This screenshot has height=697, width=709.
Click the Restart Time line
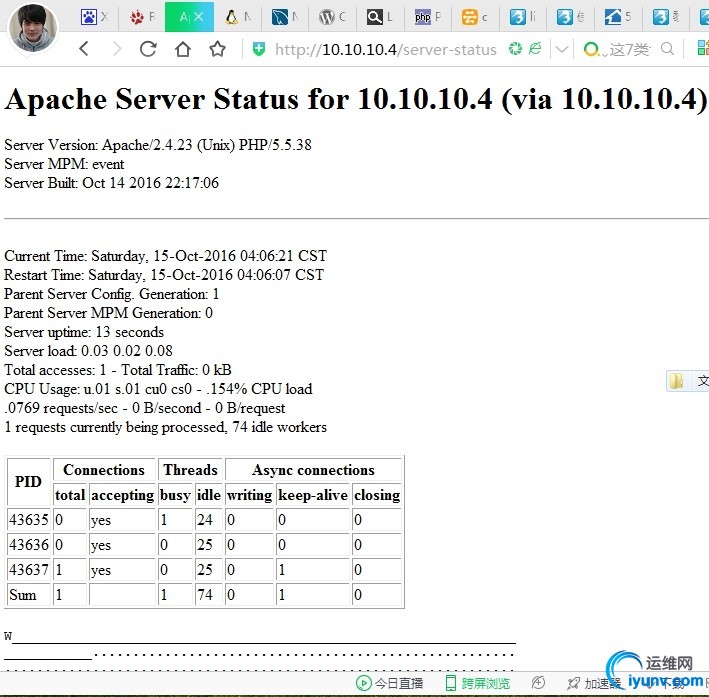164,275
